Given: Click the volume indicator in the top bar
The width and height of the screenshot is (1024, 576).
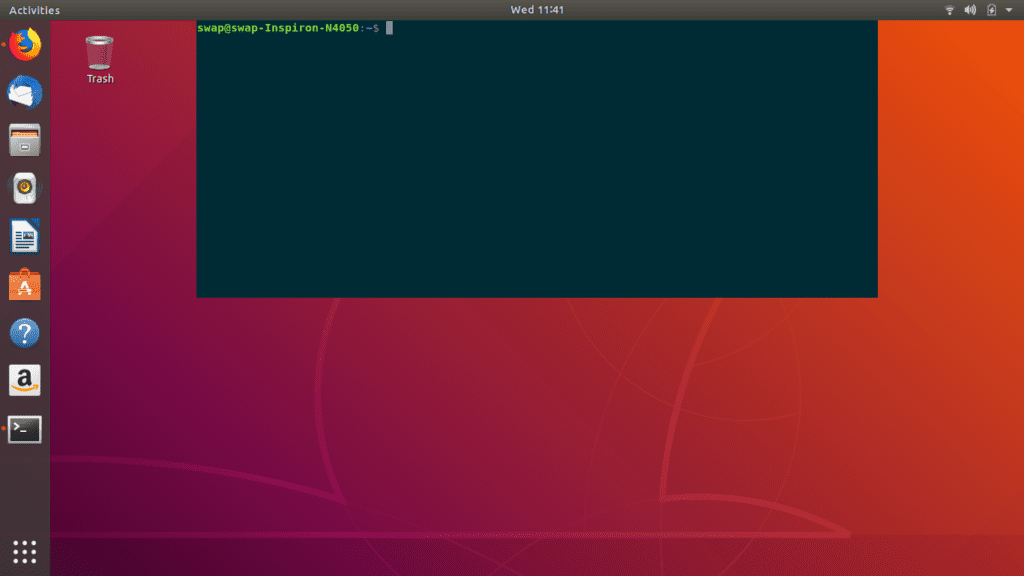Looking at the screenshot, I should tap(968, 10).
